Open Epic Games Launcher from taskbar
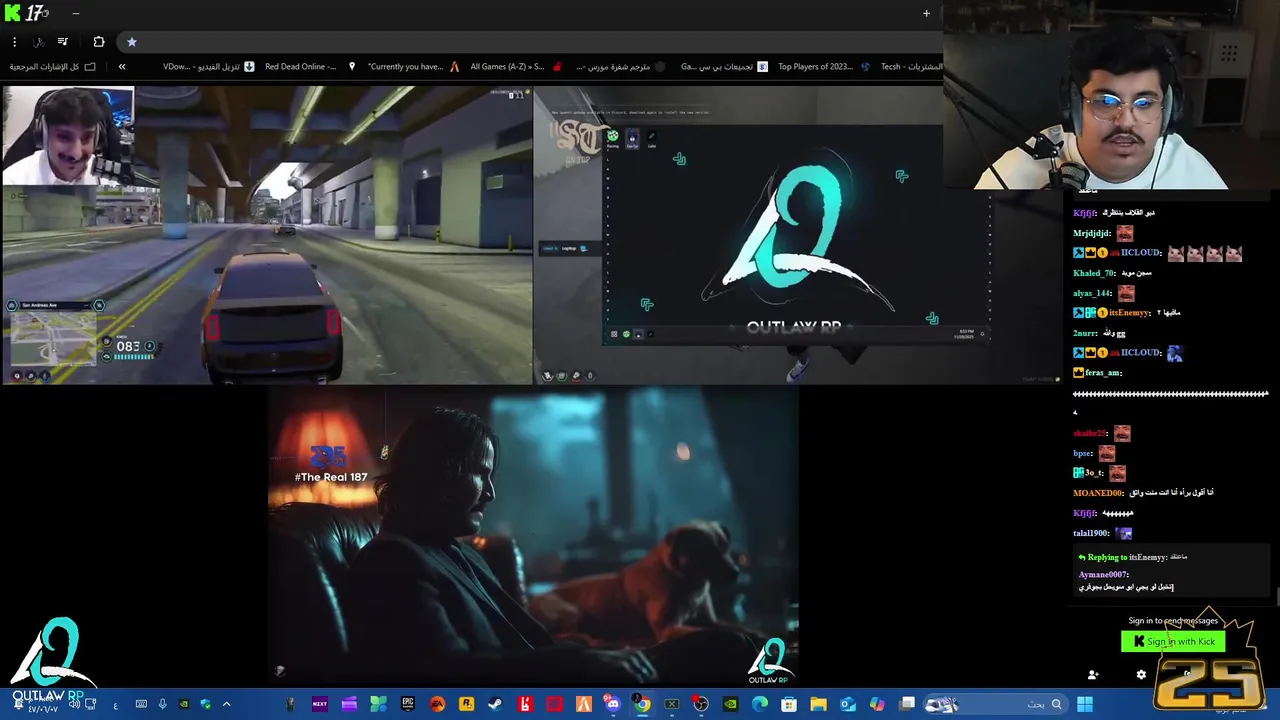This screenshot has width=1280, height=720. coord(408,704)
